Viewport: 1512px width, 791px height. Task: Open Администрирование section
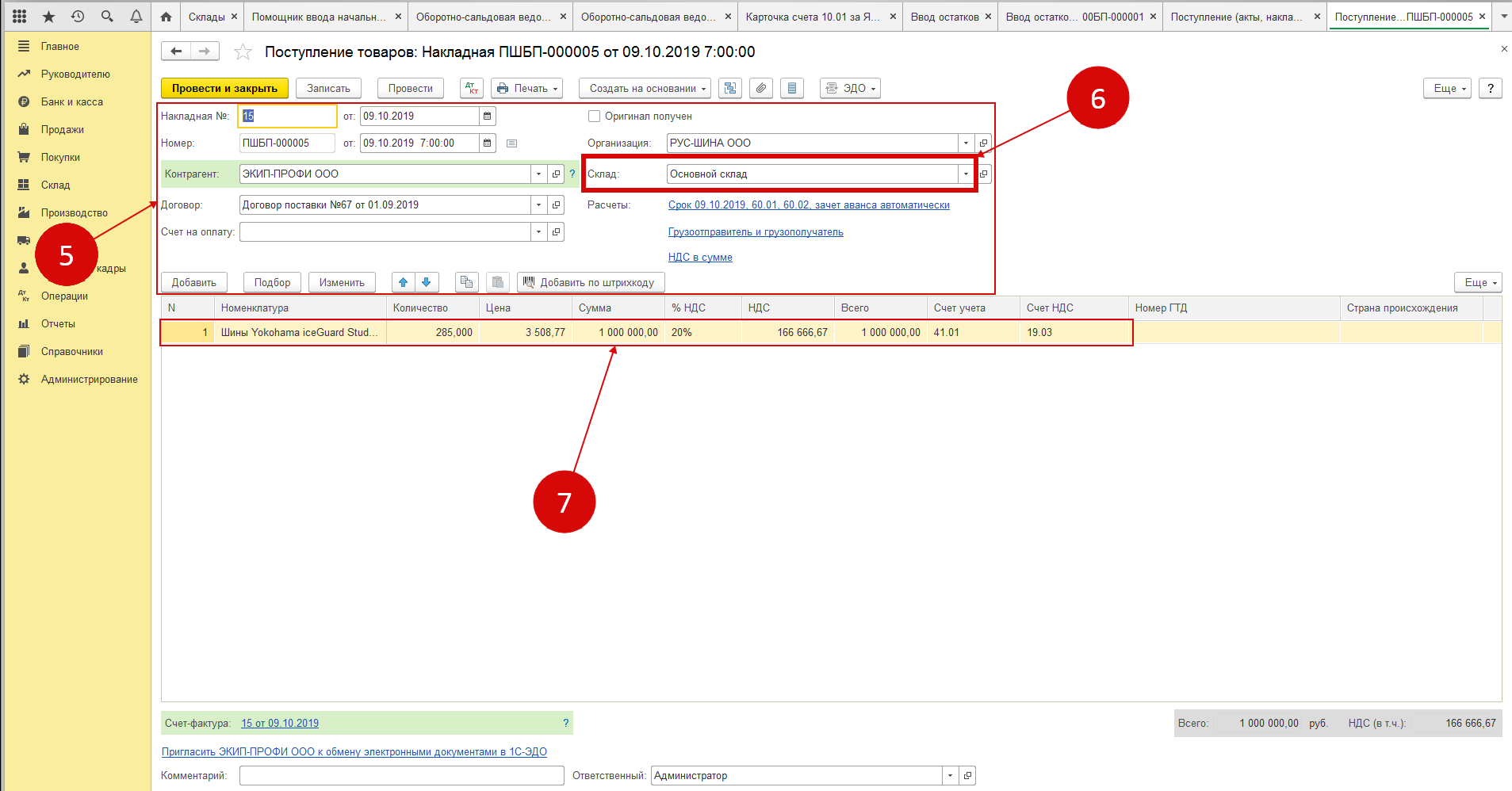click(x=90, y=379)
